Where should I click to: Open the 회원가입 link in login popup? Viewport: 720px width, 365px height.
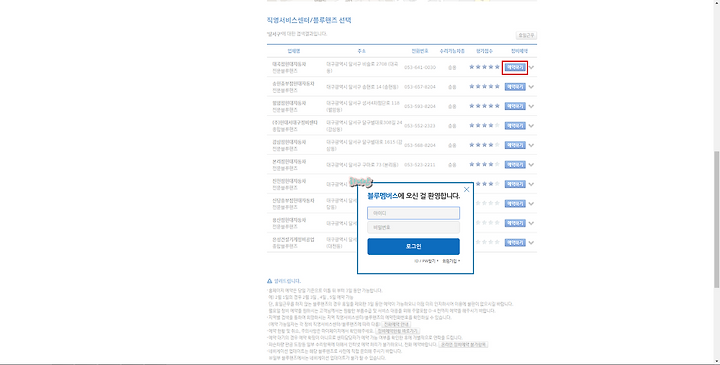(451, 261)
